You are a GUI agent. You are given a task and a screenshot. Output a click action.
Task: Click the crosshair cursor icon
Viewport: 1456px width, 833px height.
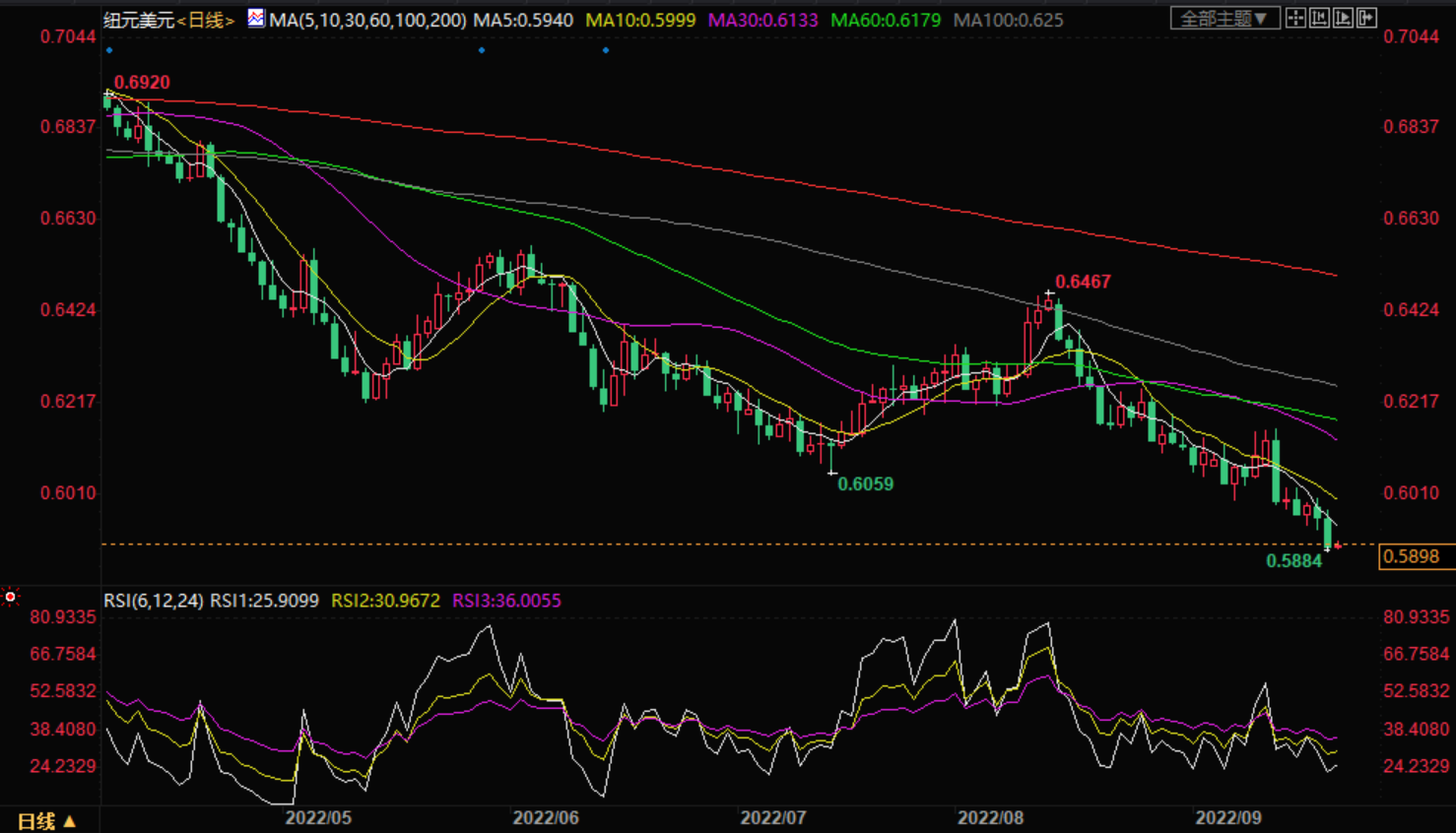(x=1295, y=19)
